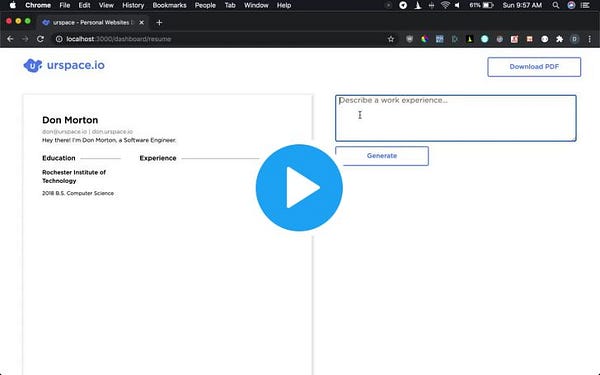600x375 pixels.
Task: Click the 'Education' section heading
Action: [59, 158]
